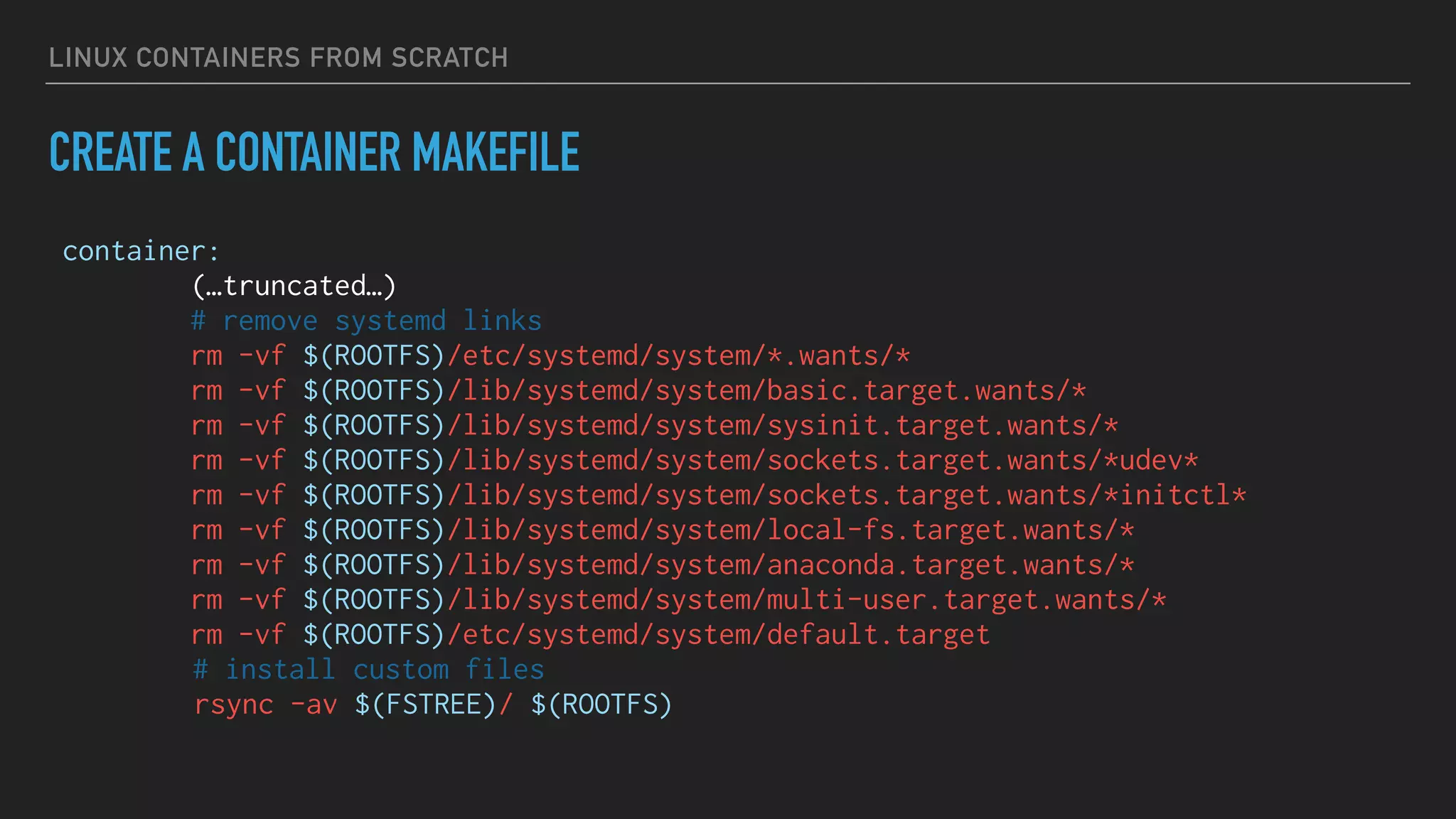Viewport: 1456px width, 819px height.
Task: Click the line with basic.target.wants
Action: click(638, 390)
